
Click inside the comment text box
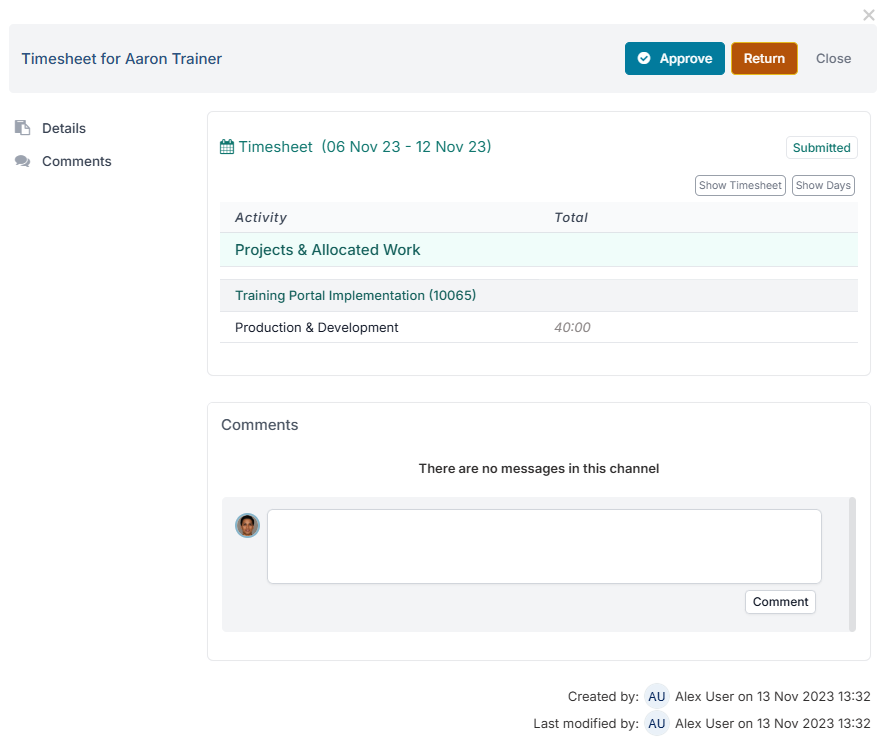click(x=544, y=546)
